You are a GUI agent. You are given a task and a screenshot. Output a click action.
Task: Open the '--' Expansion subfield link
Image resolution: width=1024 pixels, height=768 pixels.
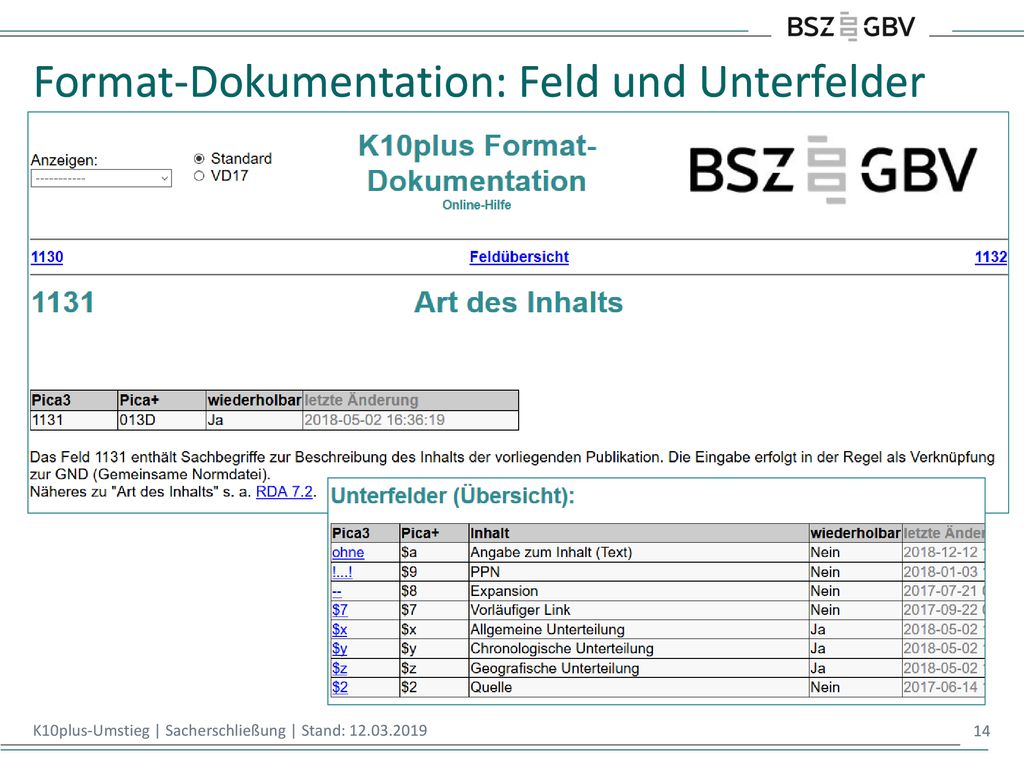[337, 591]
